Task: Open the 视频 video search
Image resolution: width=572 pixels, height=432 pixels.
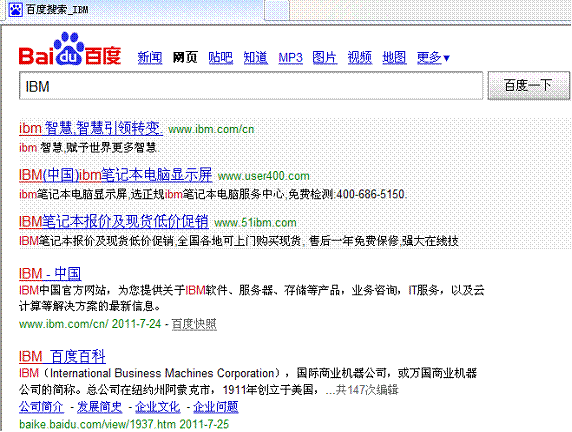Action: pyautogui.click(x=360, y=58)
